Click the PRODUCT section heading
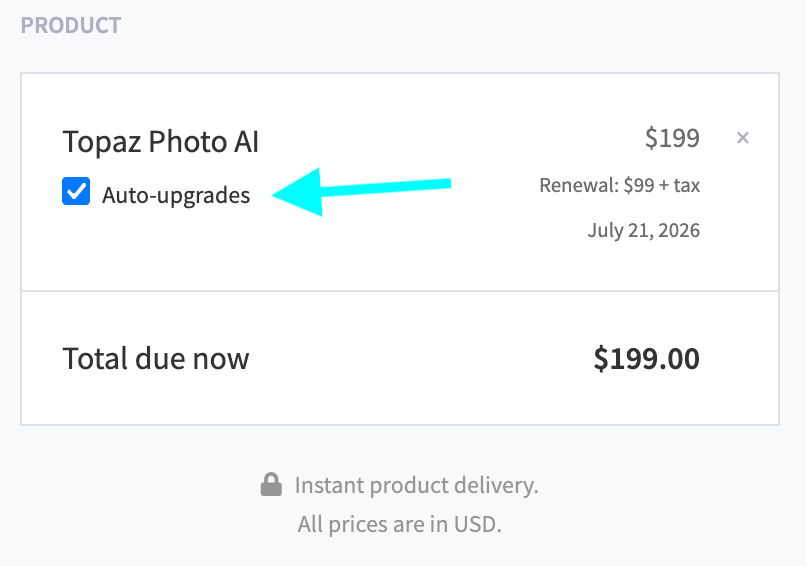 [x=71, y=25]
